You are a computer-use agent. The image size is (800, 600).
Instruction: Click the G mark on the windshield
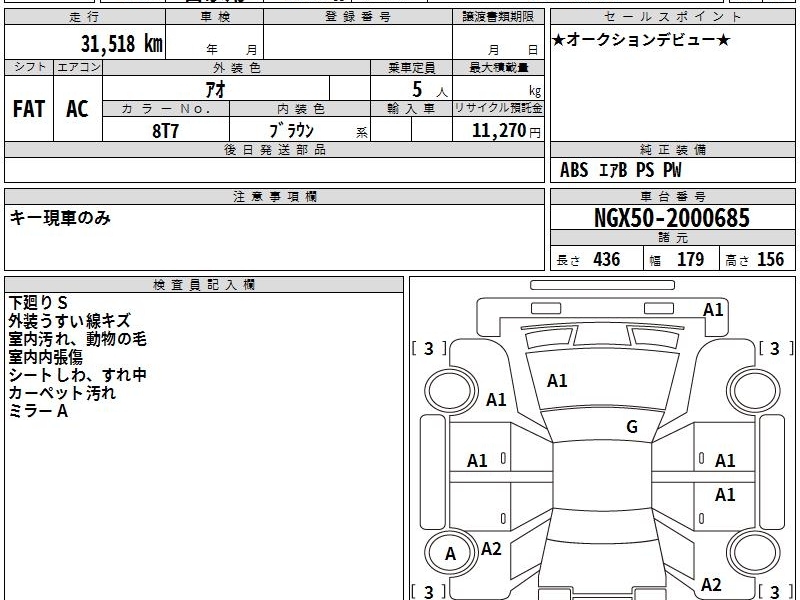tap(632, 426)
